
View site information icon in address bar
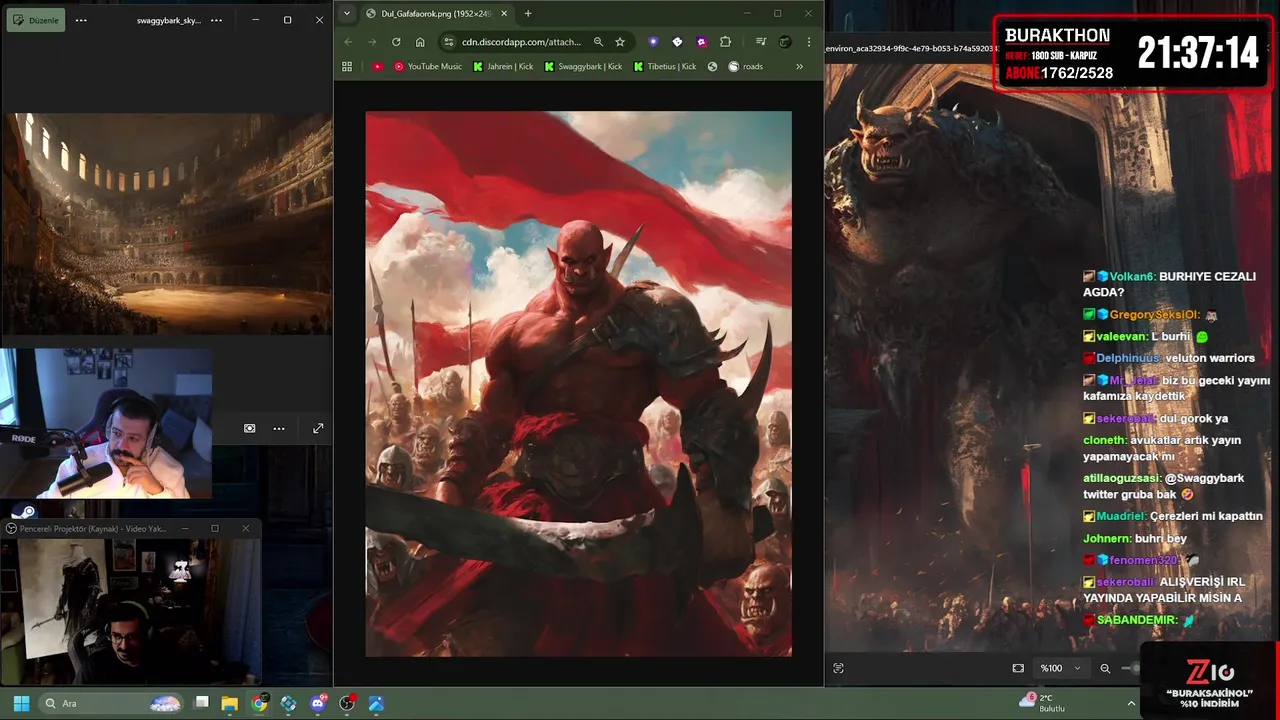[449, 42]
